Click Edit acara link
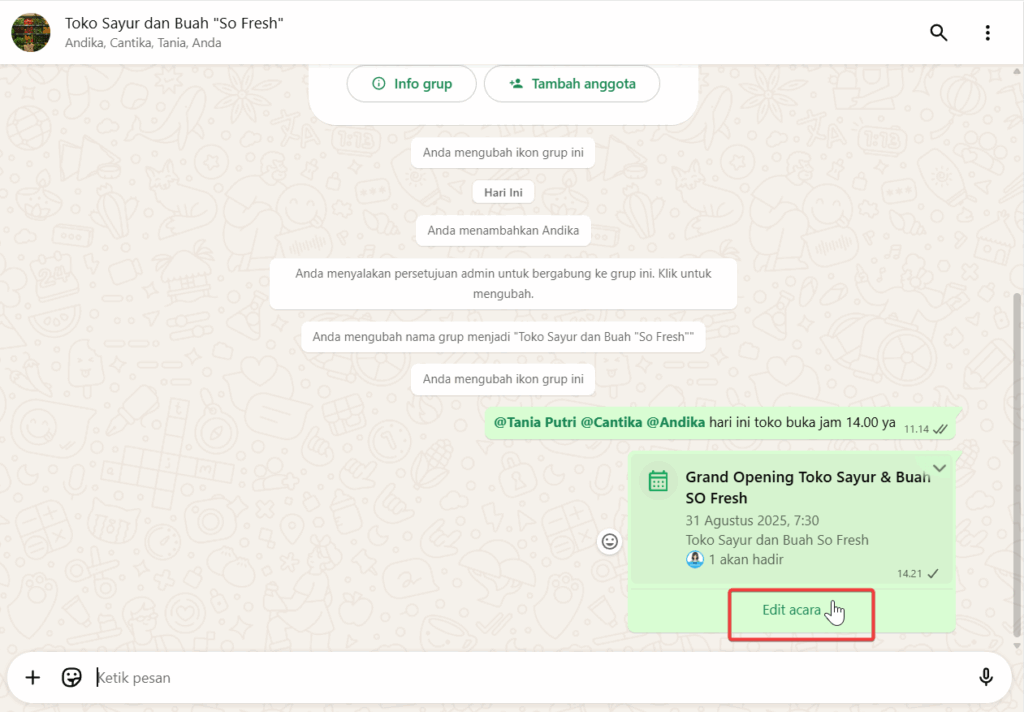Viewport: 1024px width, 712px height. click(x=791, y=610)
